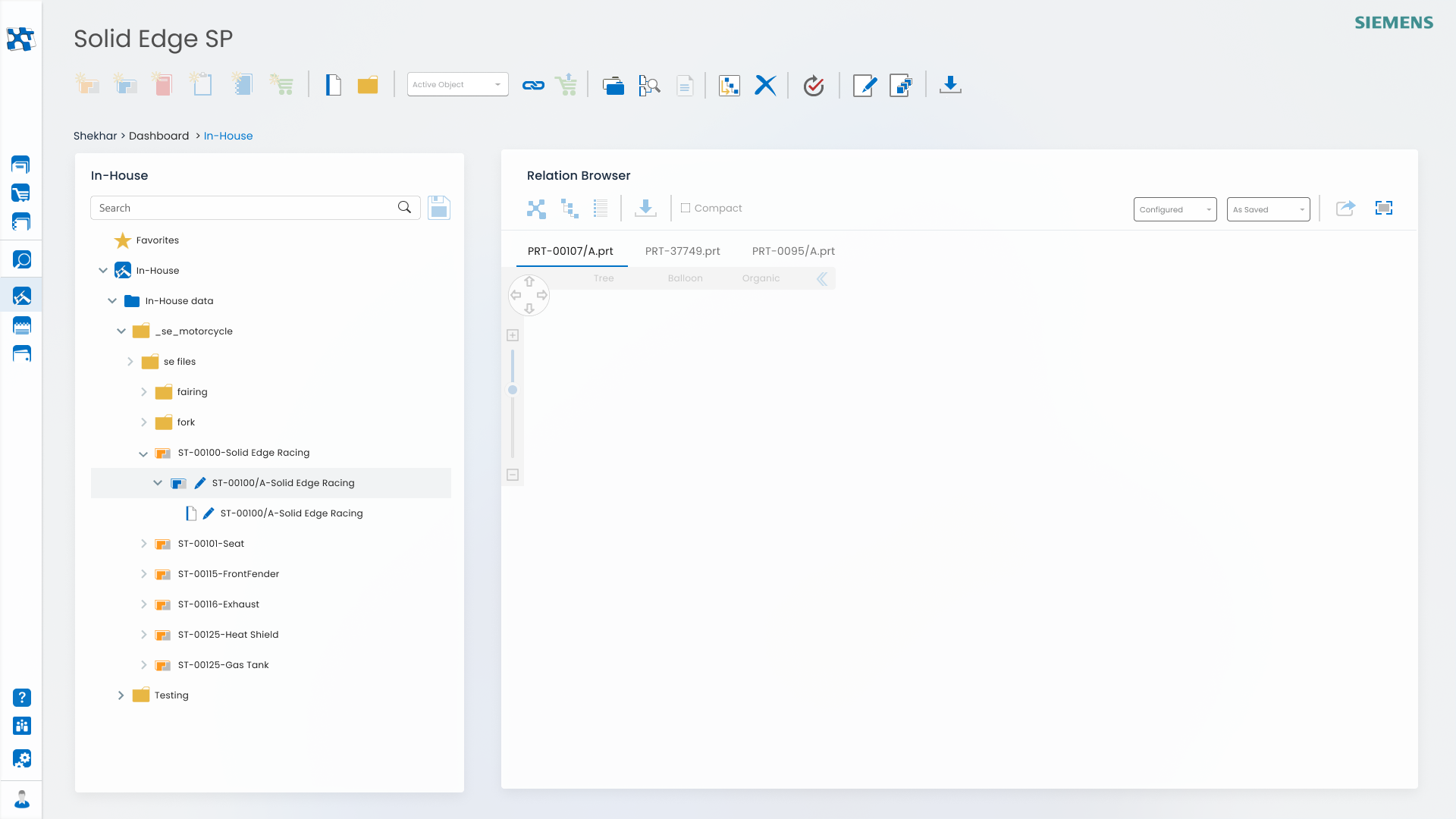The height and width of the screenshot is (819, 1456).
Task: Click the zoom out minus button
Action: 513,475
